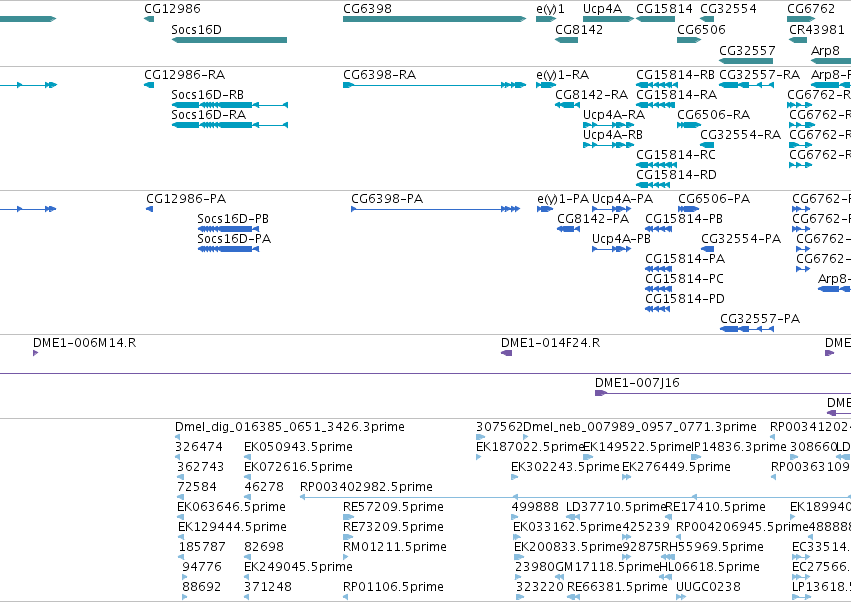Click EST EK129444.5prime

(x=181, y=537)
